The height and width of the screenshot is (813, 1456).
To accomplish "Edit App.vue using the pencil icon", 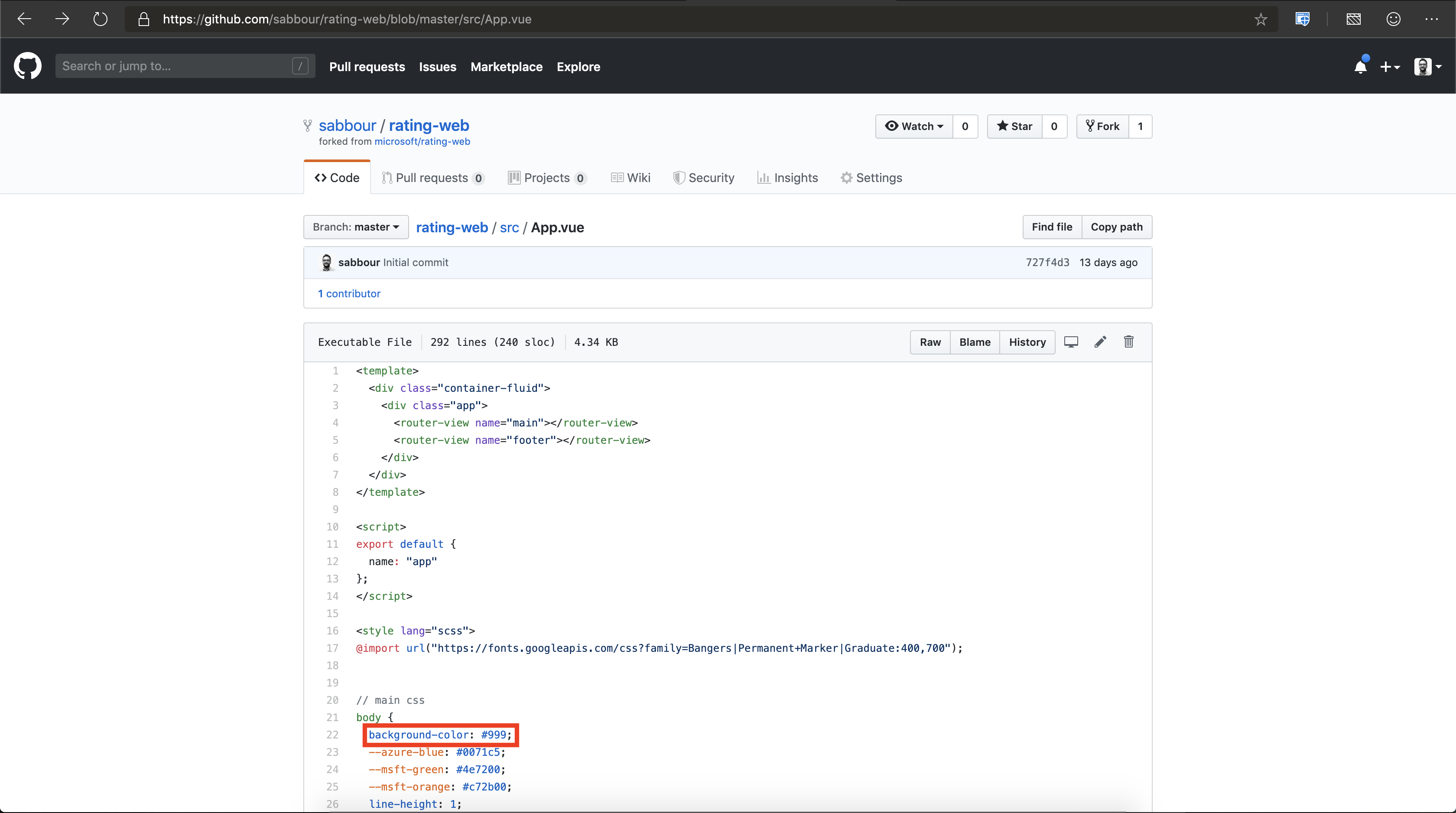I will pyautogui.click(x=1100, y=341).
